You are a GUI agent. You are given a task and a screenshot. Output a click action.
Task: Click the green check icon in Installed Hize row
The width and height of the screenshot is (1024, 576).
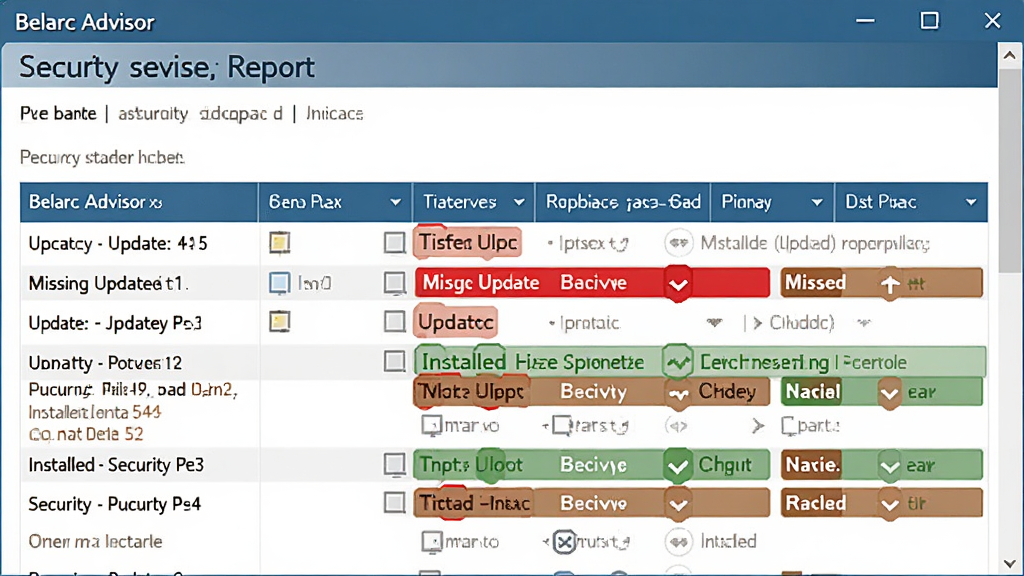click(678, 362)
